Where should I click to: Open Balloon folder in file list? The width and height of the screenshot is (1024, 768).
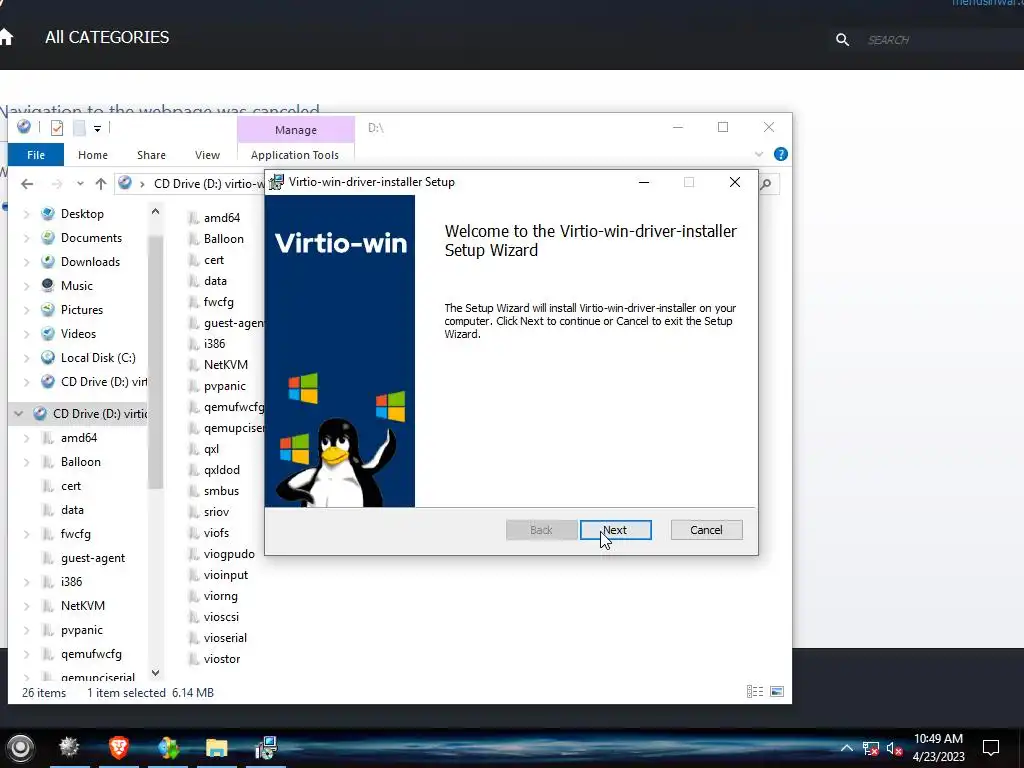[223, 239]
